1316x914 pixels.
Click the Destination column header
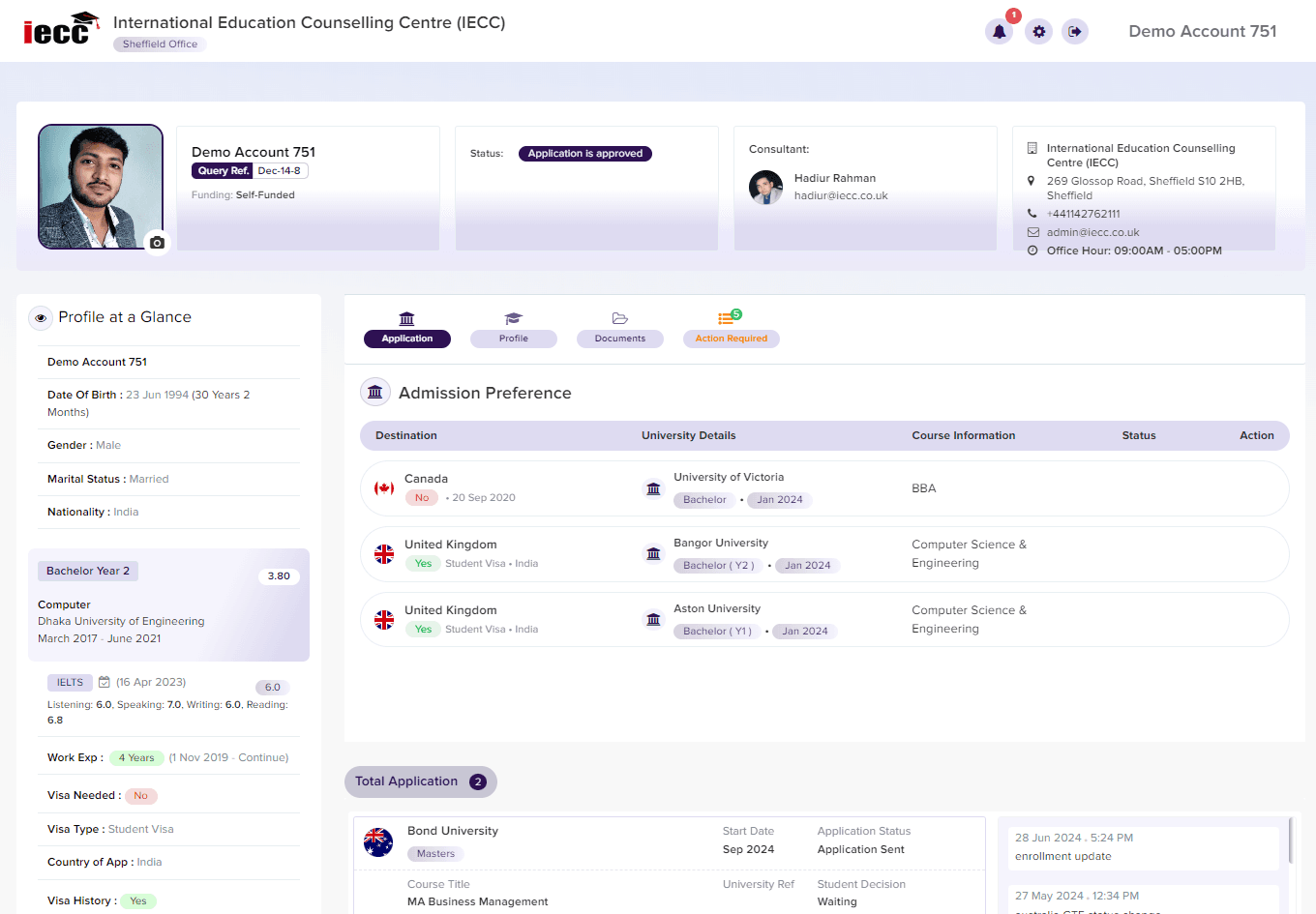[406, 435]
